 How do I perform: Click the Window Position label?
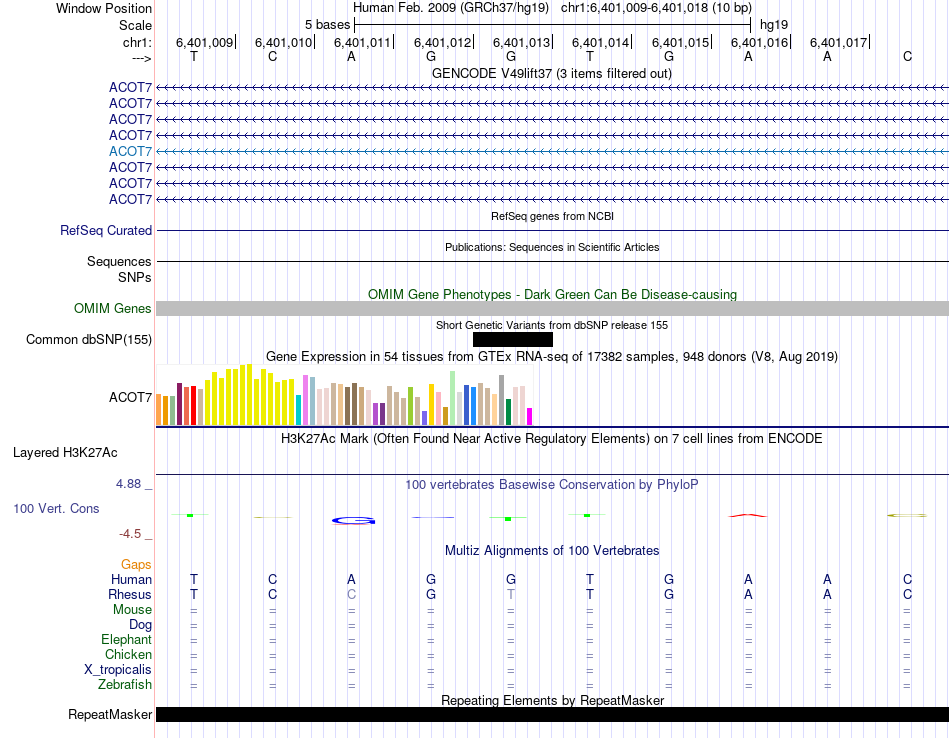pos(104,8)
